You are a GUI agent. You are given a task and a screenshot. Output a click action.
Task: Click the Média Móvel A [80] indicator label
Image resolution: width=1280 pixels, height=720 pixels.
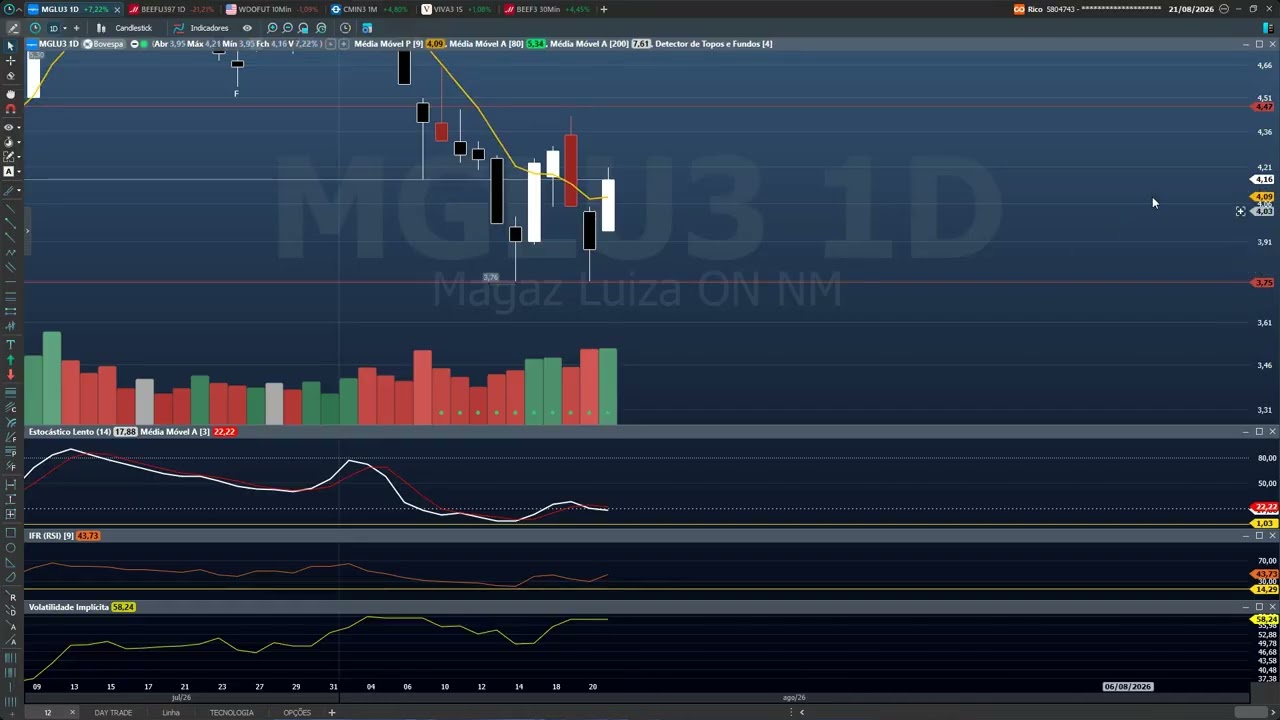(486, 44)
